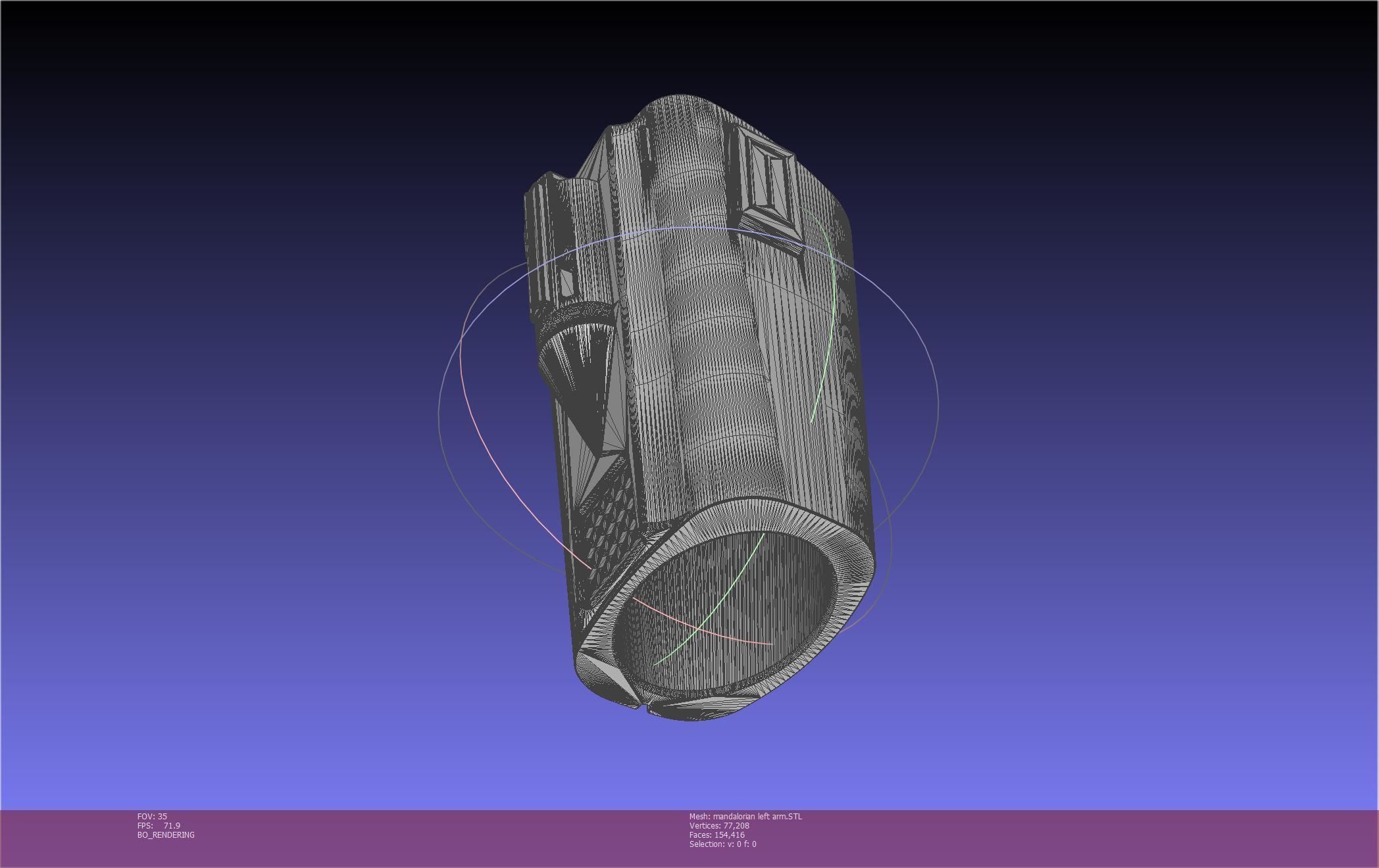Click the BO_RENDERING status text
1379x868 pixels.
tap(166, 834)
